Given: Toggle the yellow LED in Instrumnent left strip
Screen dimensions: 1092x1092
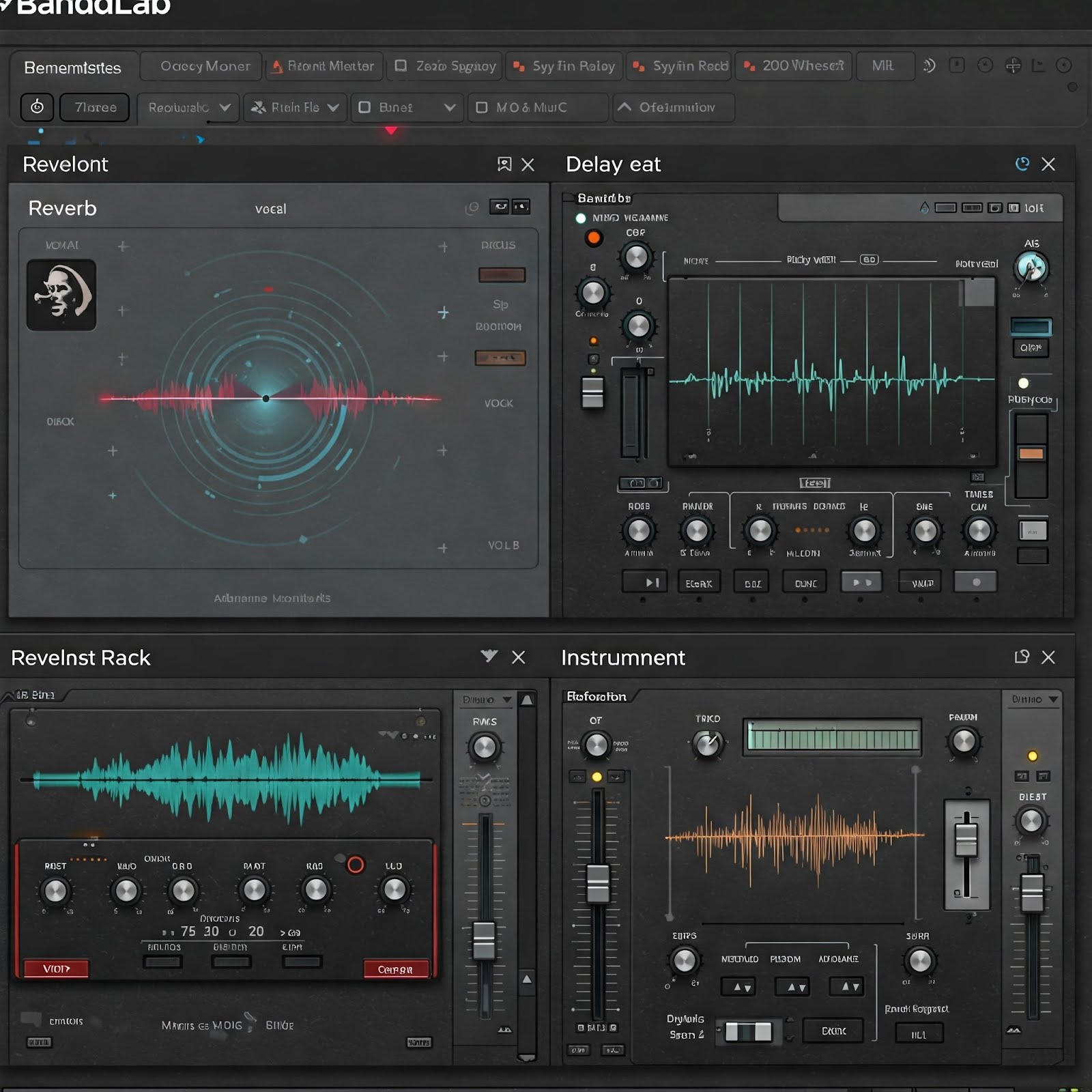Looking at the screenshot, I should (x=597, y=777).
